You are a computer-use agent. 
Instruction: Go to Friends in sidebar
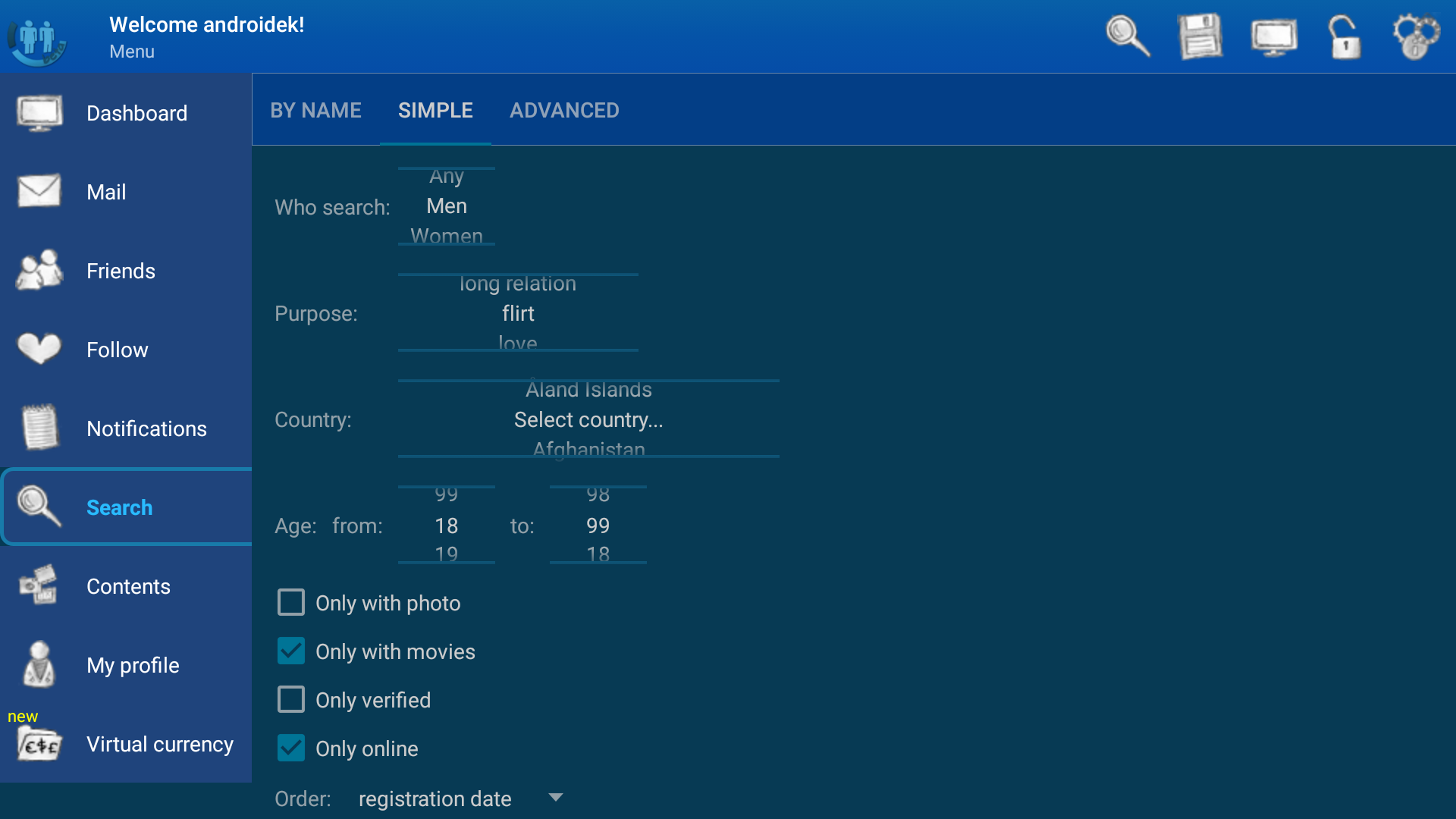point(121,271)
